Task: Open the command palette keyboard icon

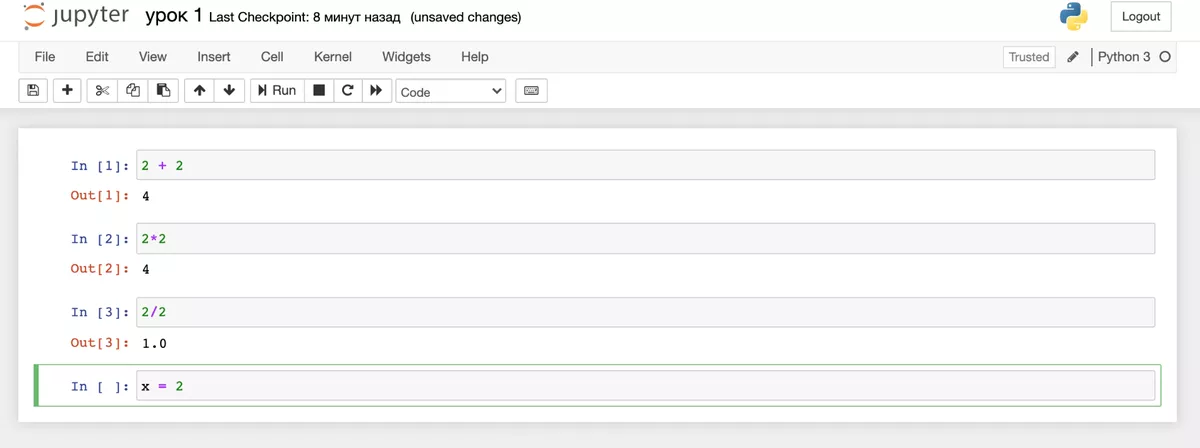Action: click(532, 91)
